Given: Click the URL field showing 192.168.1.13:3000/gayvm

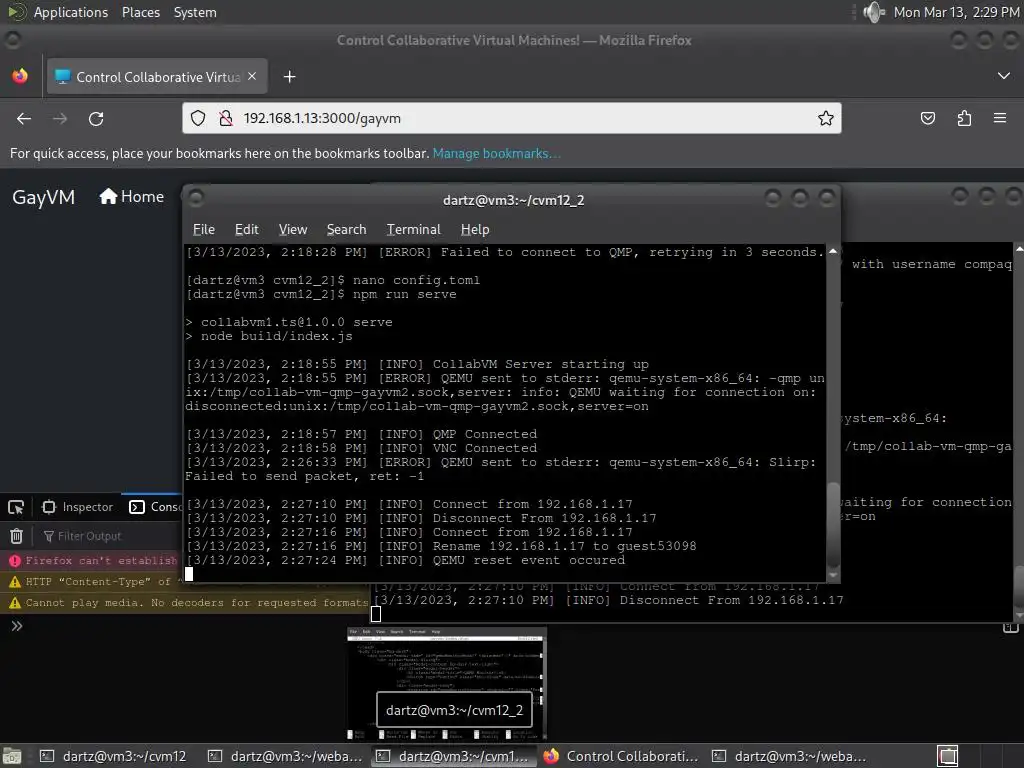Looking at the screenshot, I should click(511, 118).
